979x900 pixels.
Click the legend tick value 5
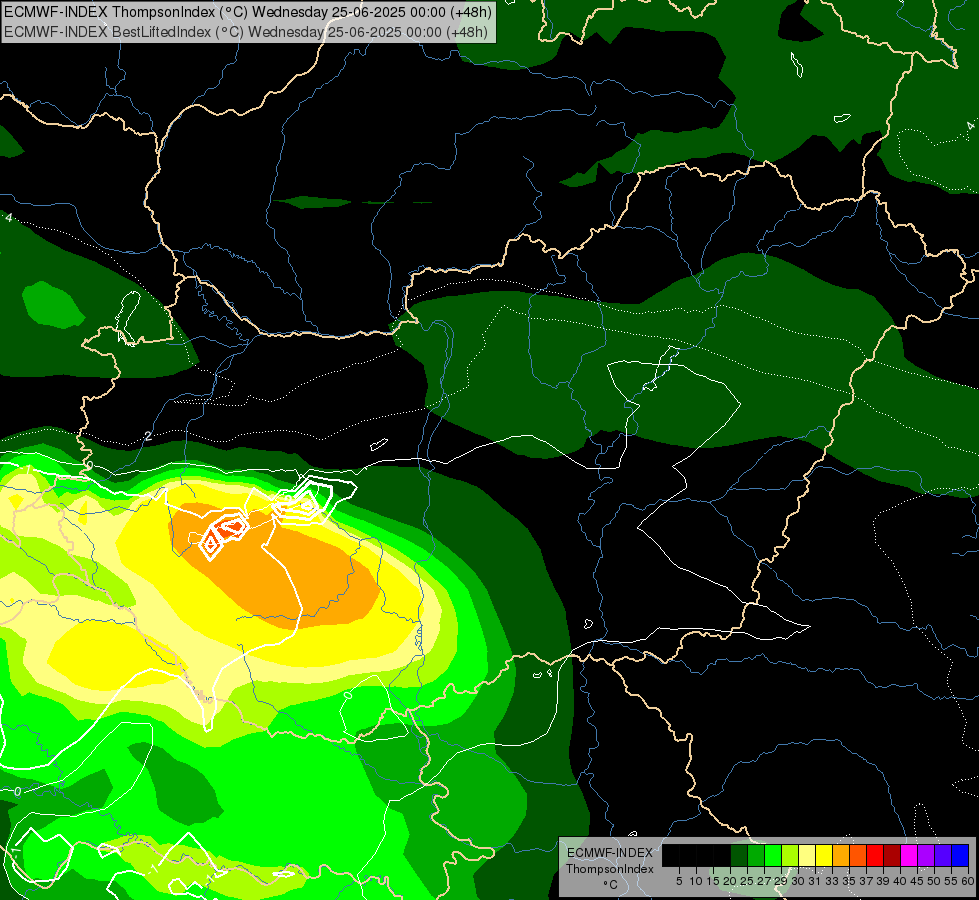679,881
